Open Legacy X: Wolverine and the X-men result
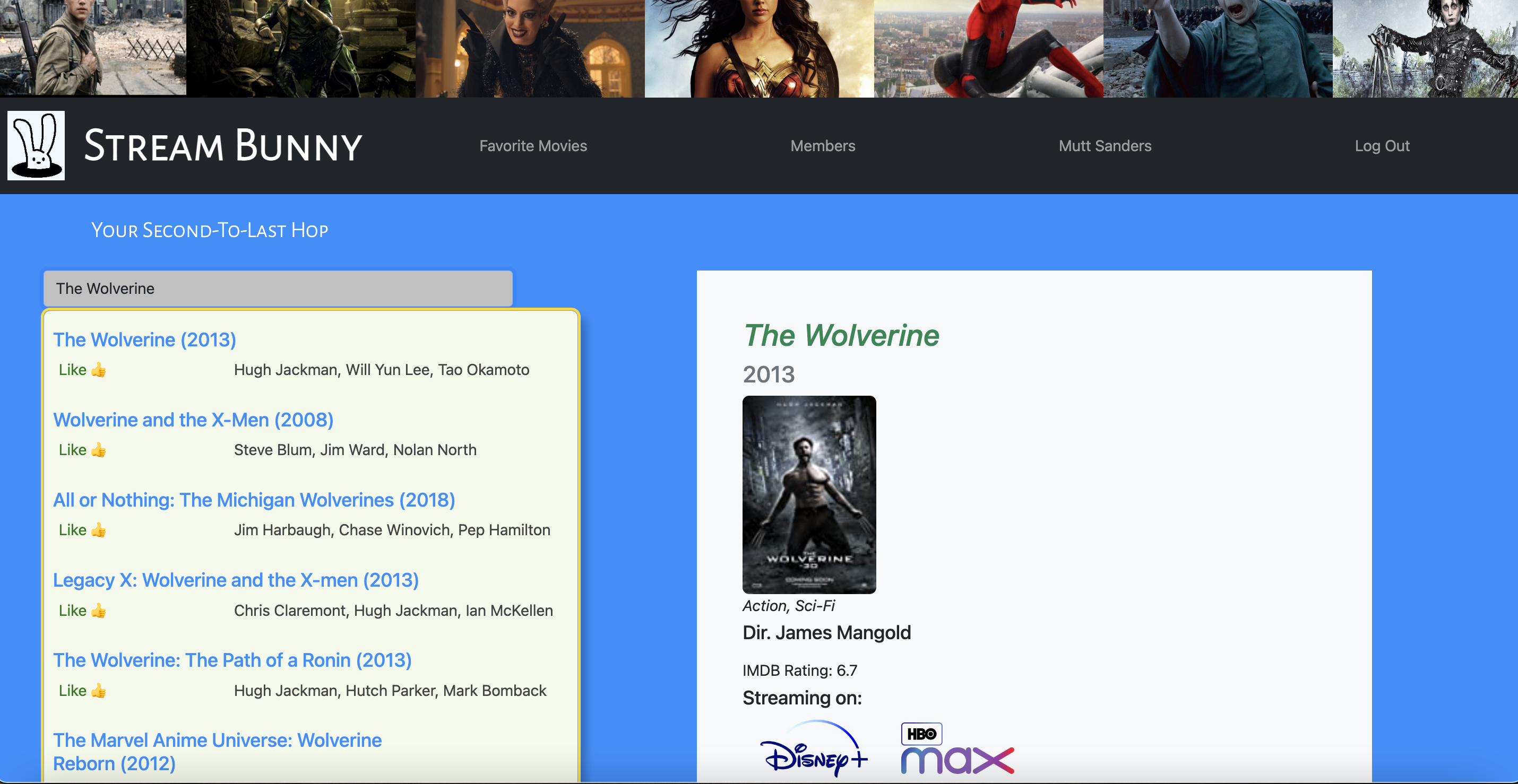 click(236, 580)
